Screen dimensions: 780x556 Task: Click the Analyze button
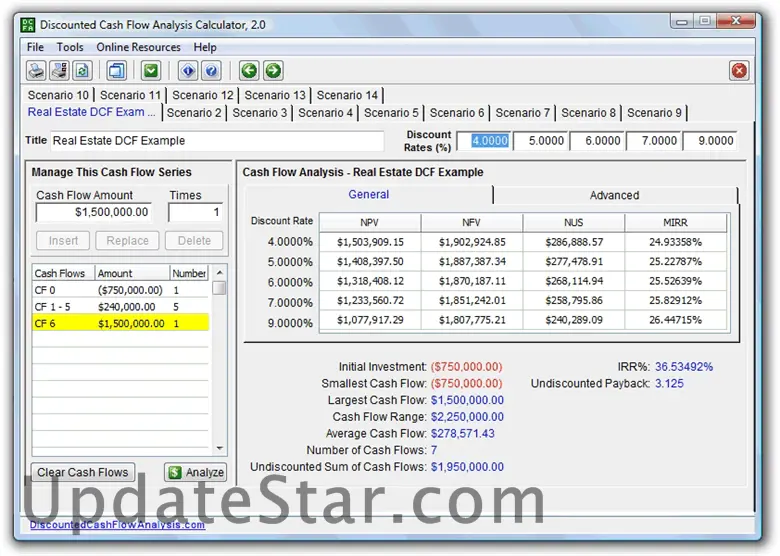tap(196, 472)
